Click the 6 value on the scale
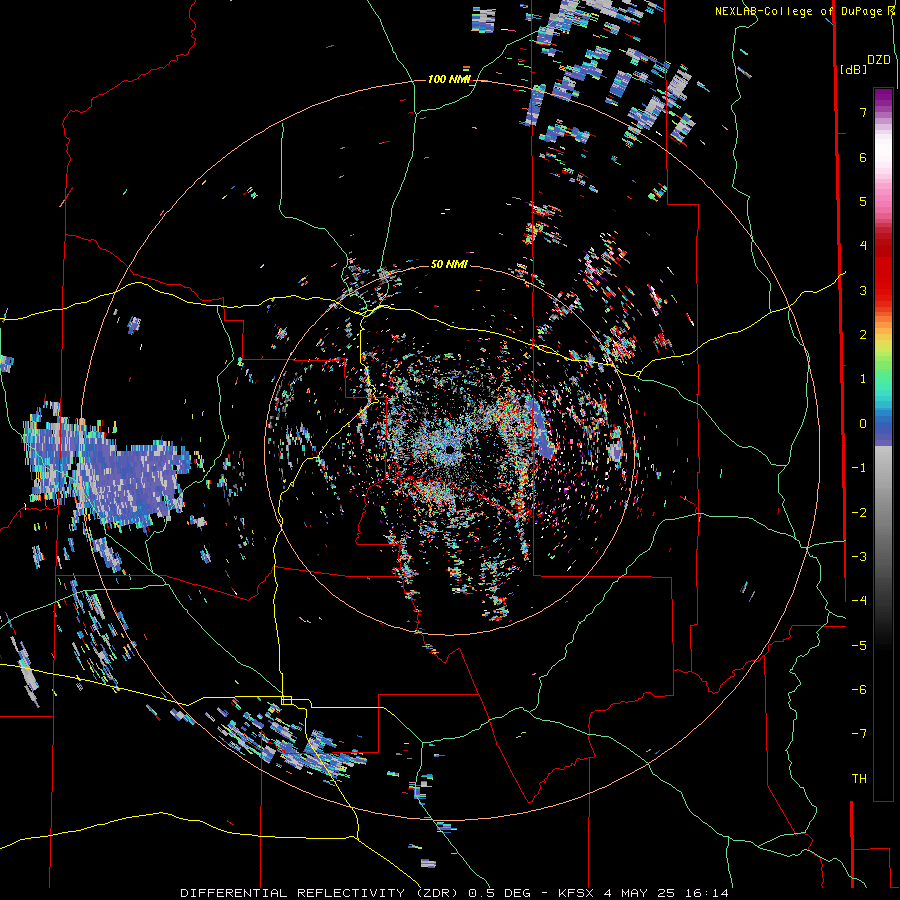Screen dimensions: 900x900 click(x=863, y=157)
